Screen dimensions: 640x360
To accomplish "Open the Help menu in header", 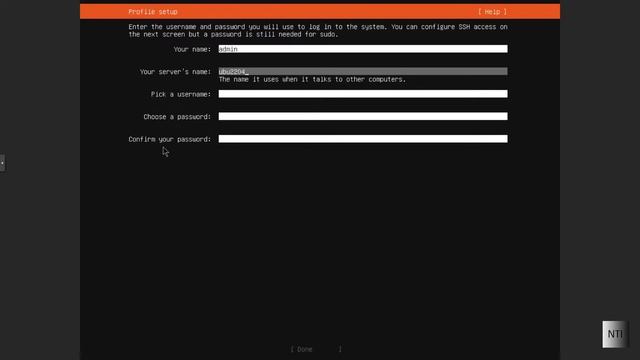I will click(492, 12).
